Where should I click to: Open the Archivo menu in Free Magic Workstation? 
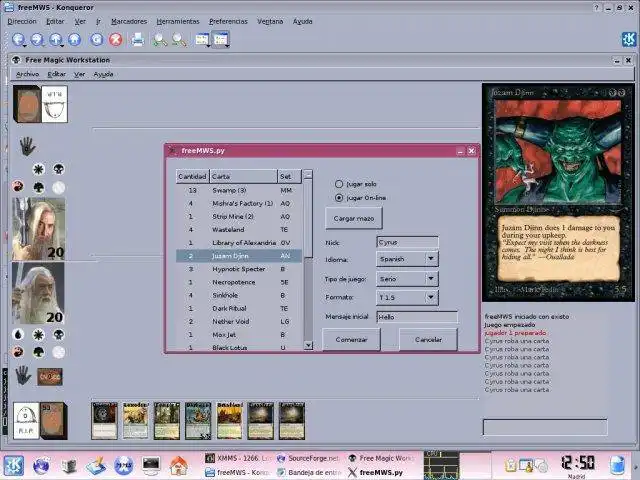click(27, 74)
